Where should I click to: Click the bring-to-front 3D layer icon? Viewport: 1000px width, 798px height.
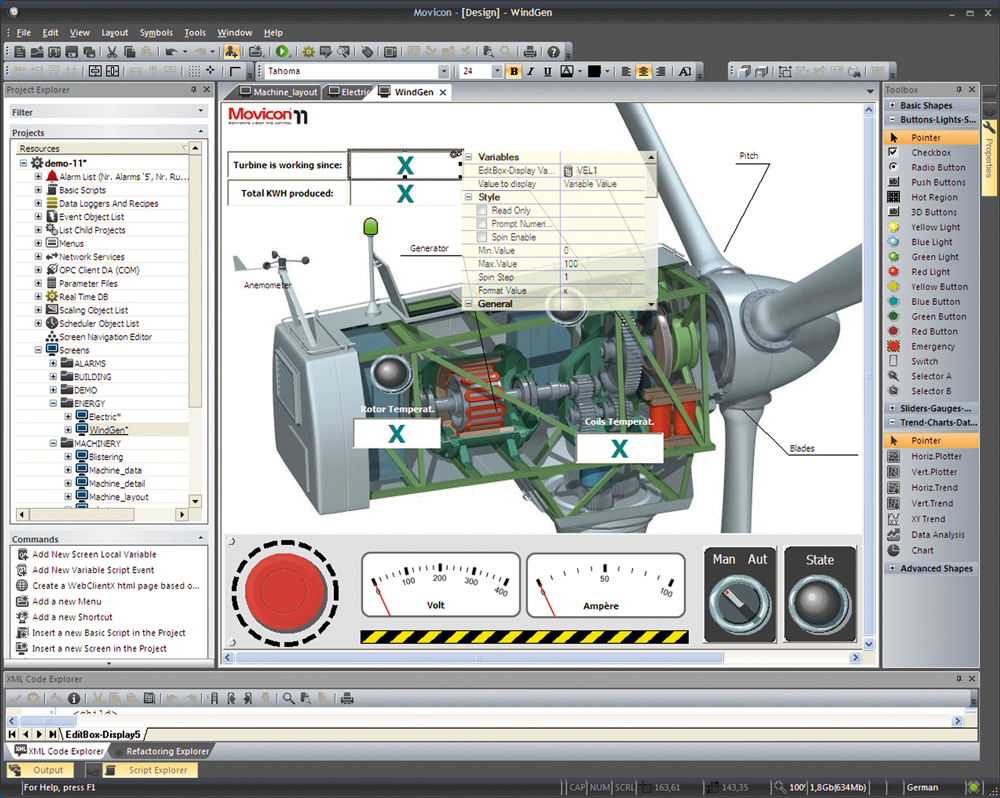(x=744, y=71)
